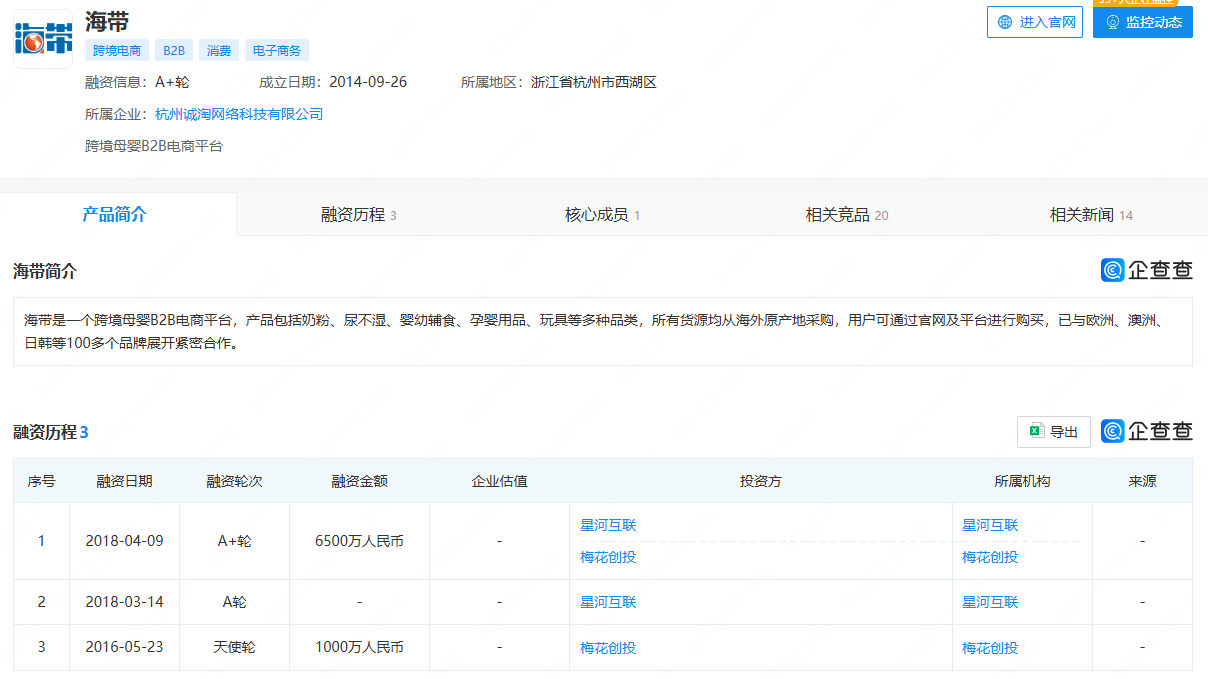Open the 杭州诚淘网络科技有限公司 company link

(239, 114)
